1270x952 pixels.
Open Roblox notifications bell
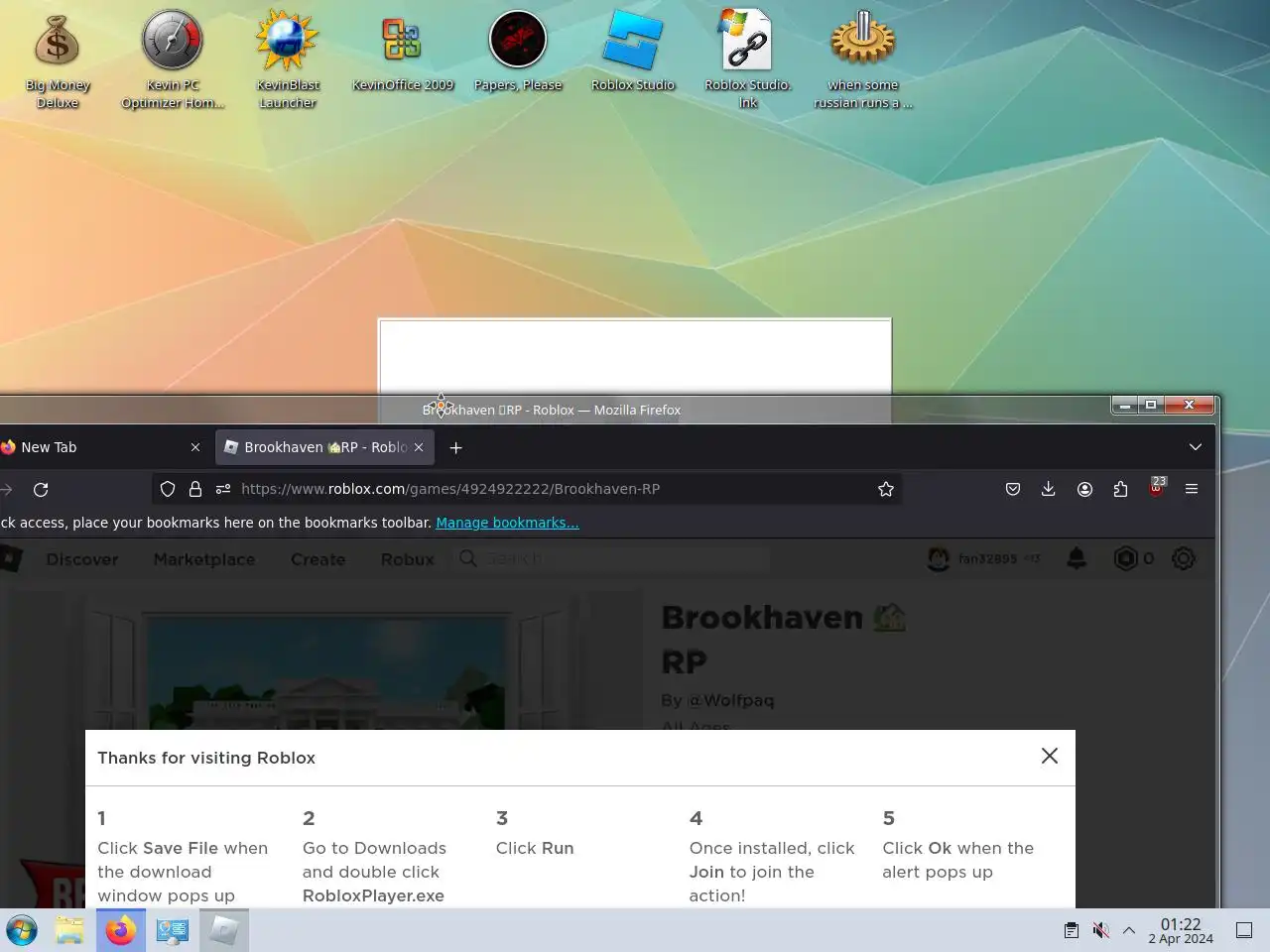1077,559
